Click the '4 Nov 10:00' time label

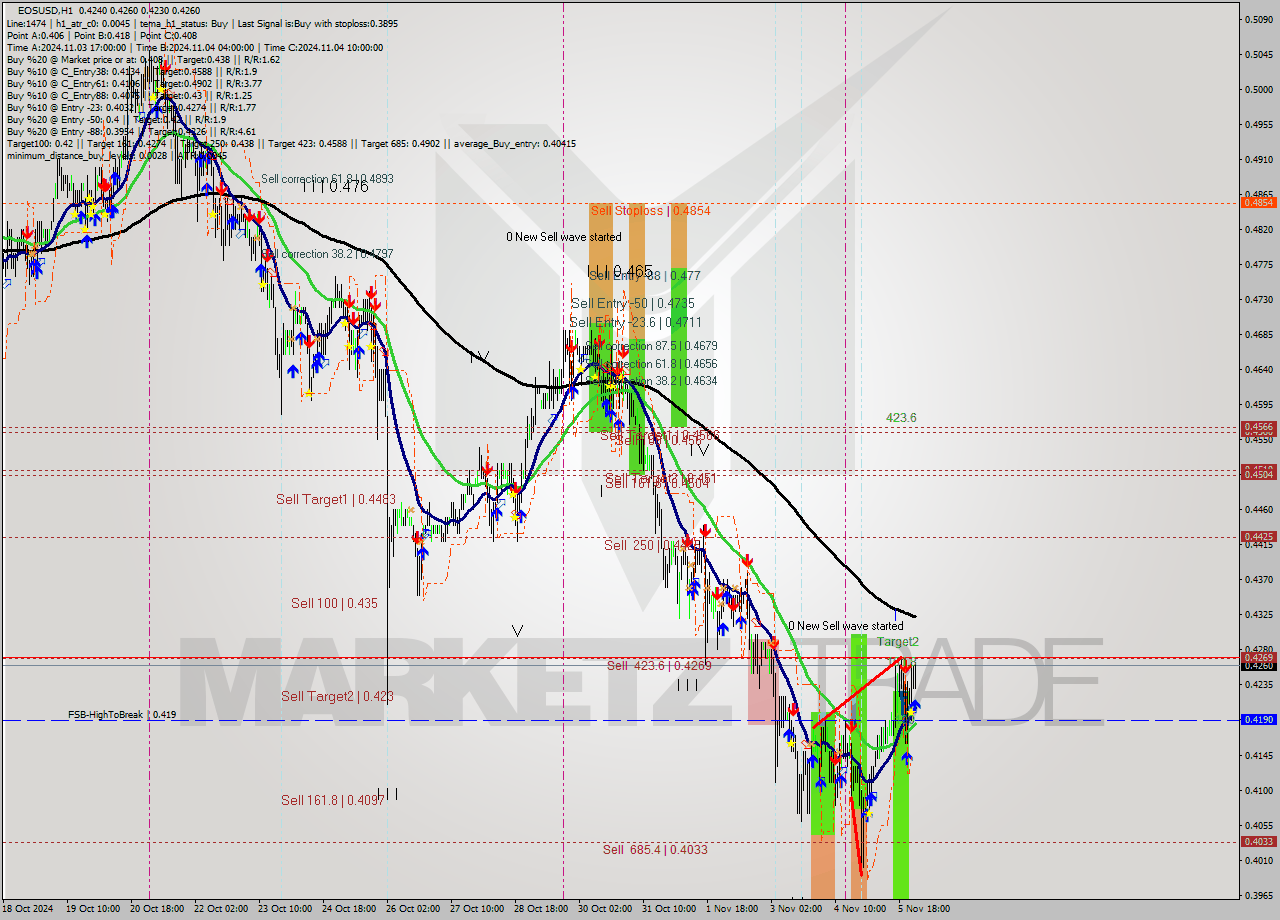coord(860,909)
